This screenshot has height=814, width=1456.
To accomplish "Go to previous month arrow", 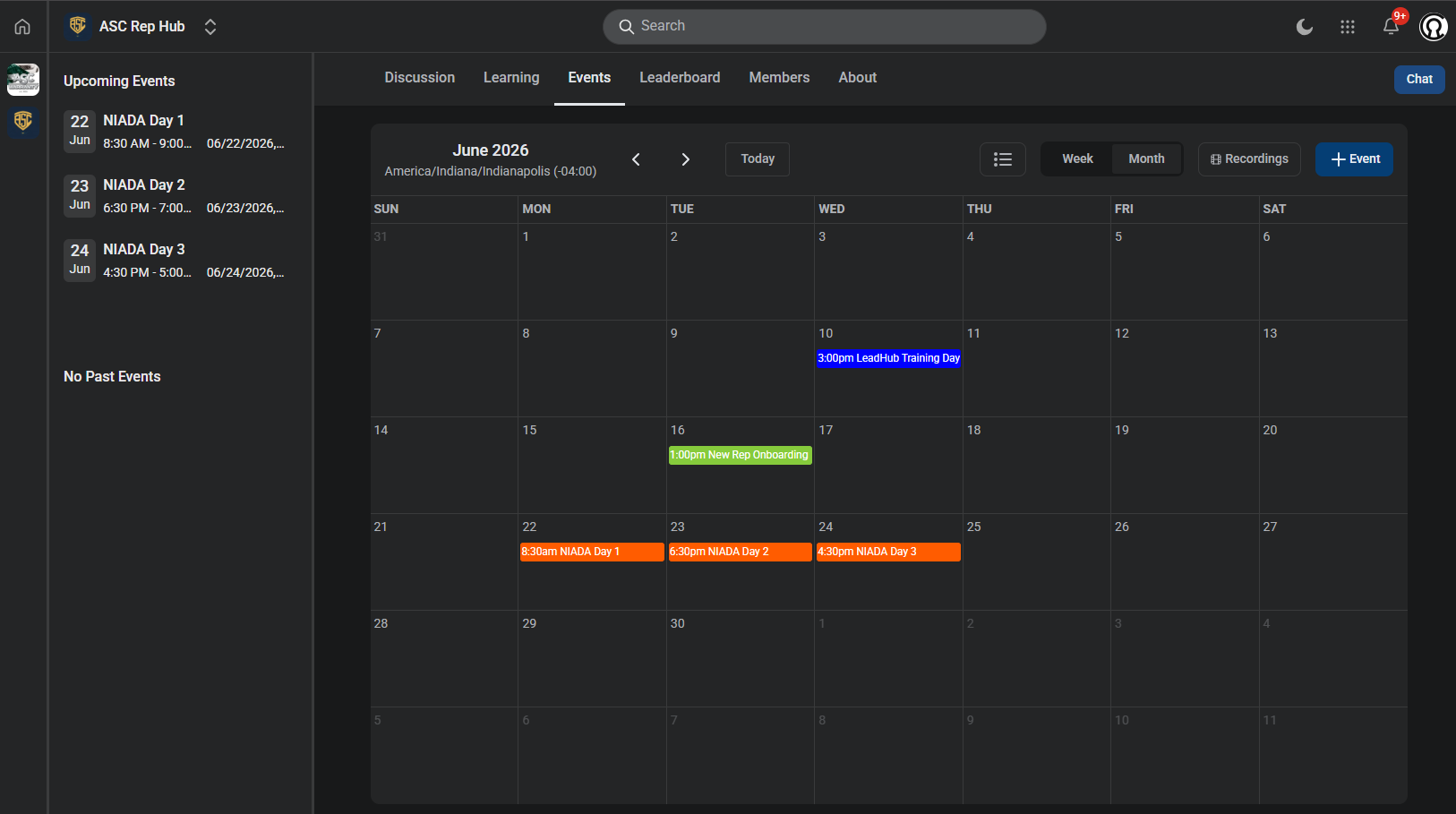I will (637, 159).
